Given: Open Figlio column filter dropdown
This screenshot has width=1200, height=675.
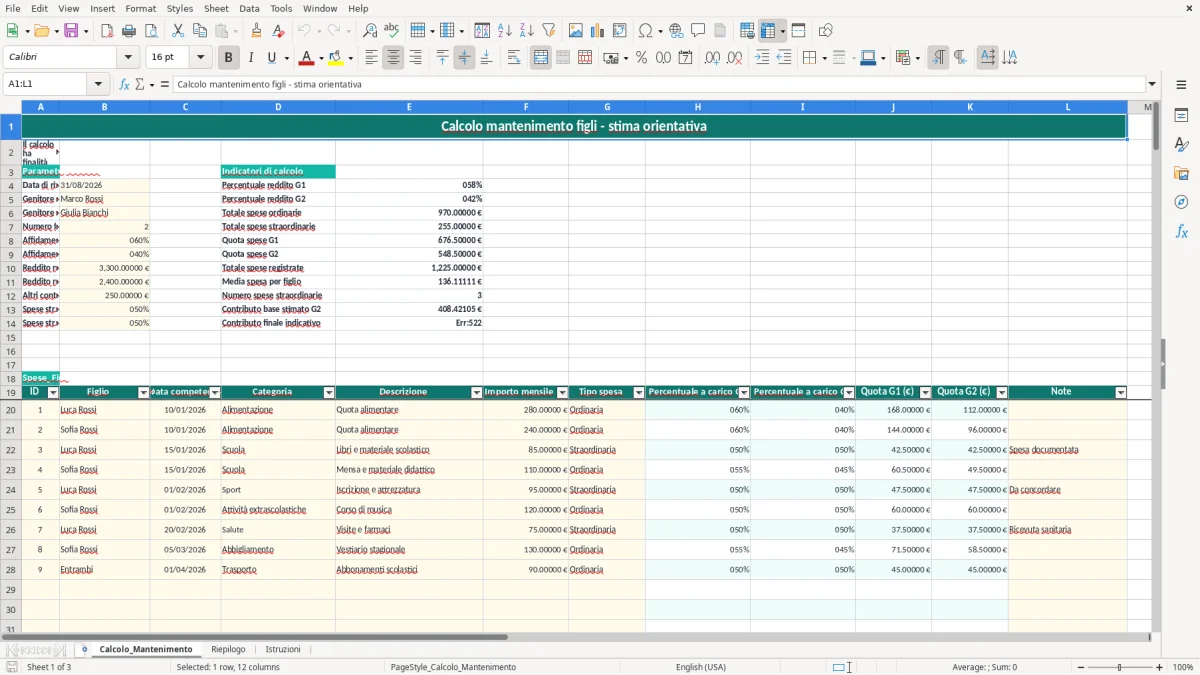Looking at the screenshot, I should [x=143, y=393].
